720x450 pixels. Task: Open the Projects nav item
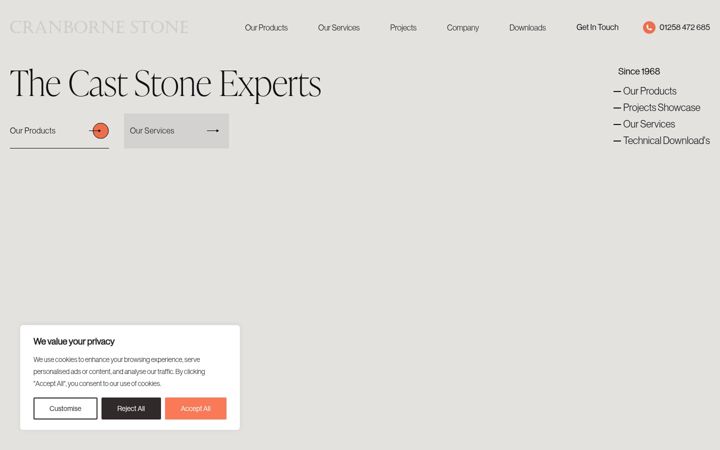pos(403,28)
